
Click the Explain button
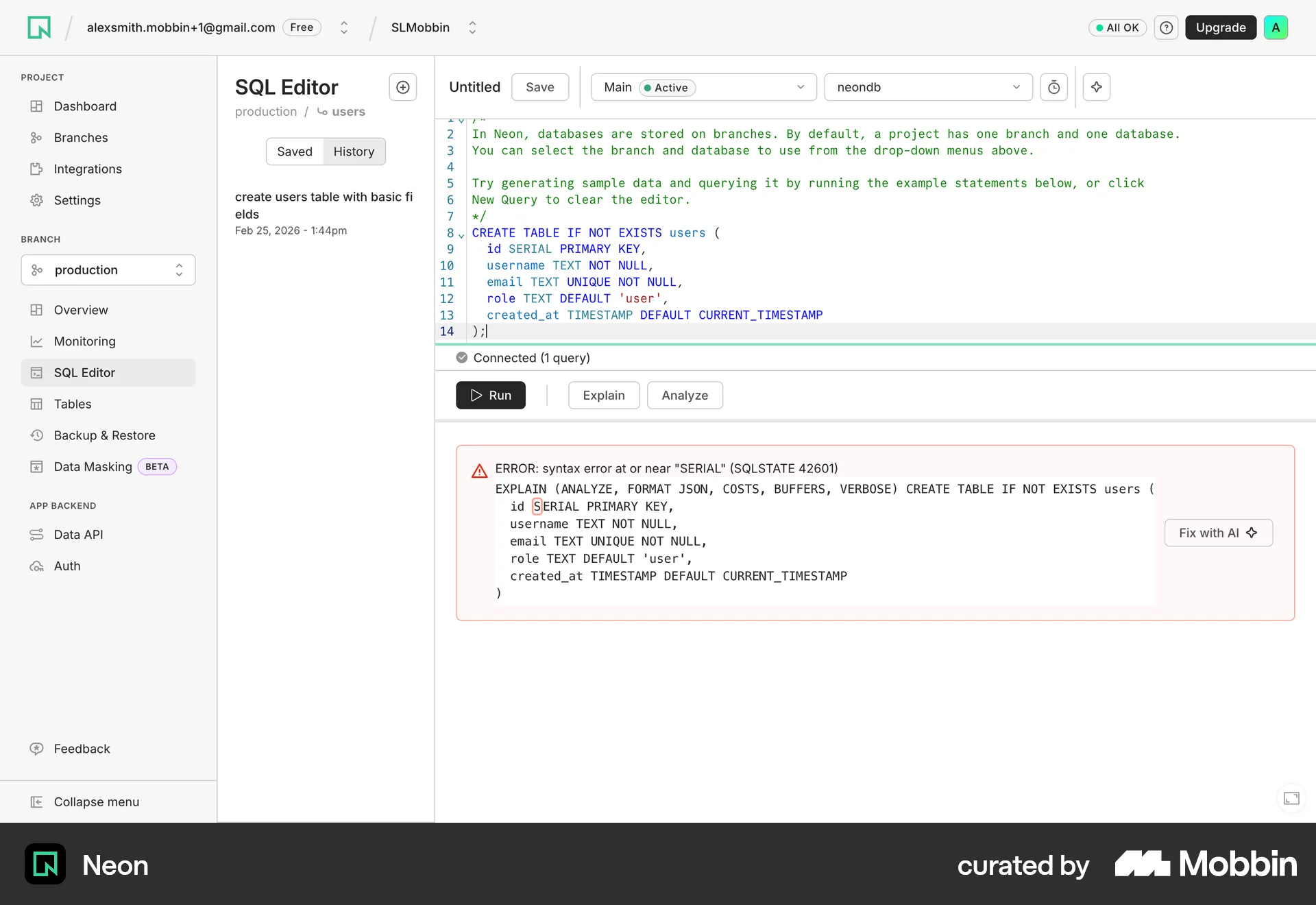point(604,395)
